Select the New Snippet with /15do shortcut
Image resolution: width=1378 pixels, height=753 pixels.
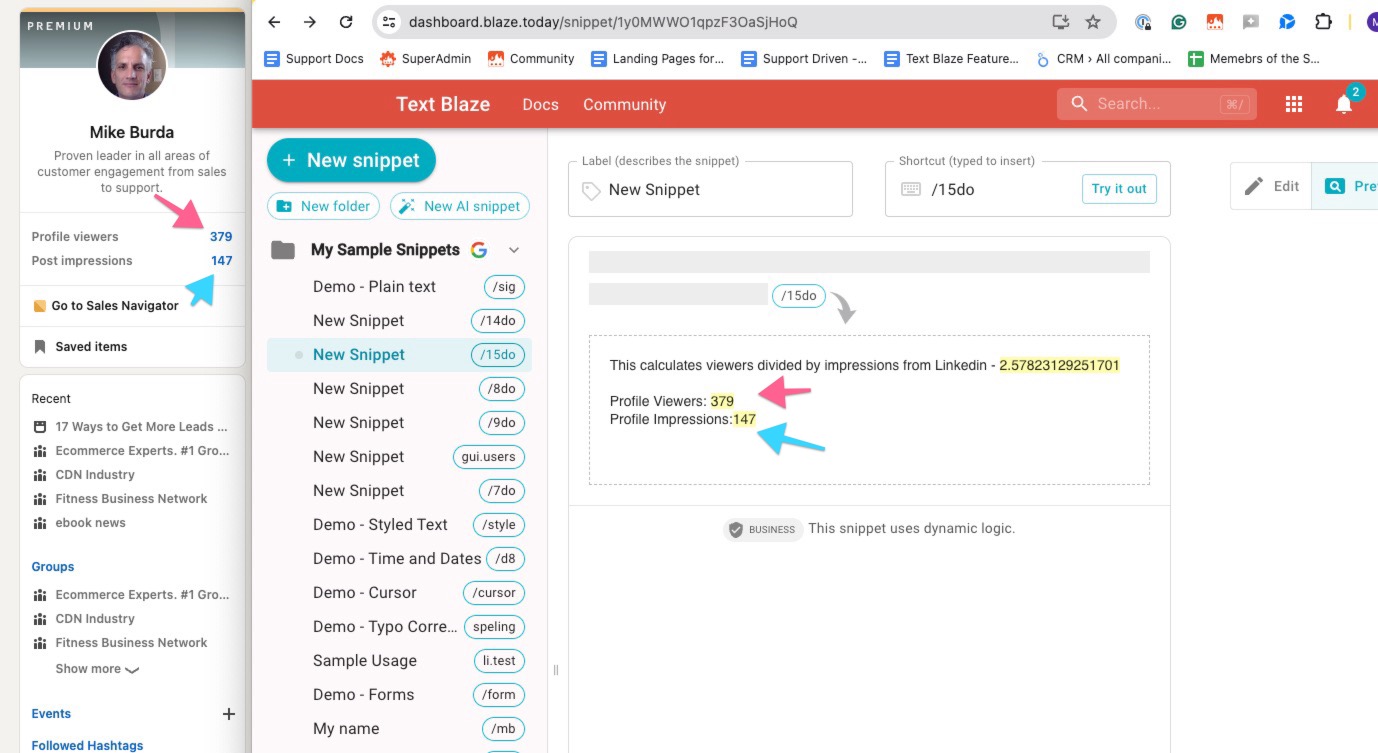[x=399, y=355]
